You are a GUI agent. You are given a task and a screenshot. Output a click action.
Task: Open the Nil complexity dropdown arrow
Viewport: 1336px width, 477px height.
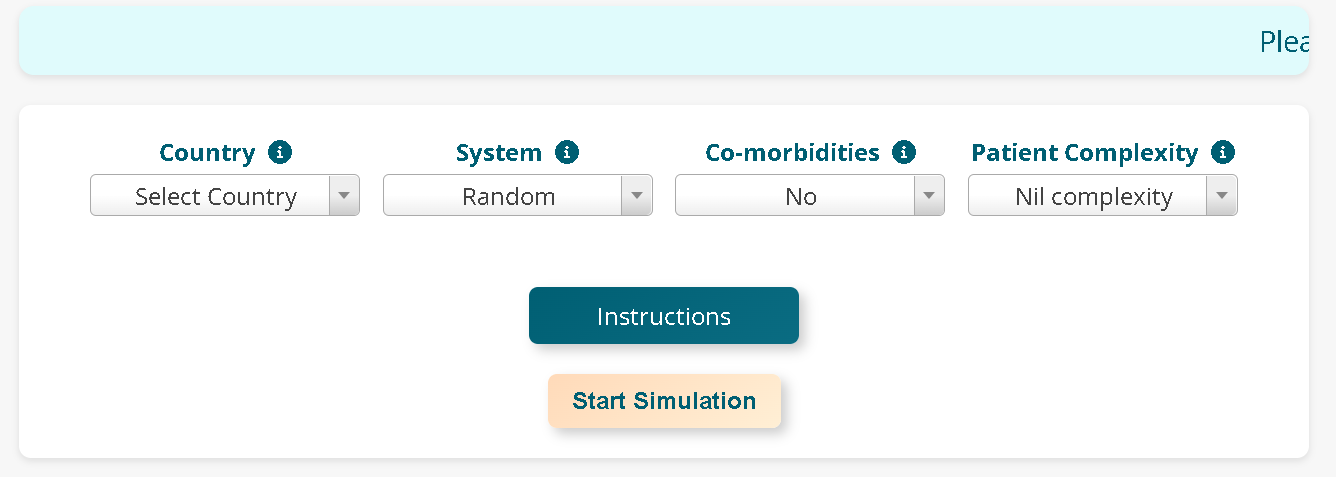[1222, 196]
